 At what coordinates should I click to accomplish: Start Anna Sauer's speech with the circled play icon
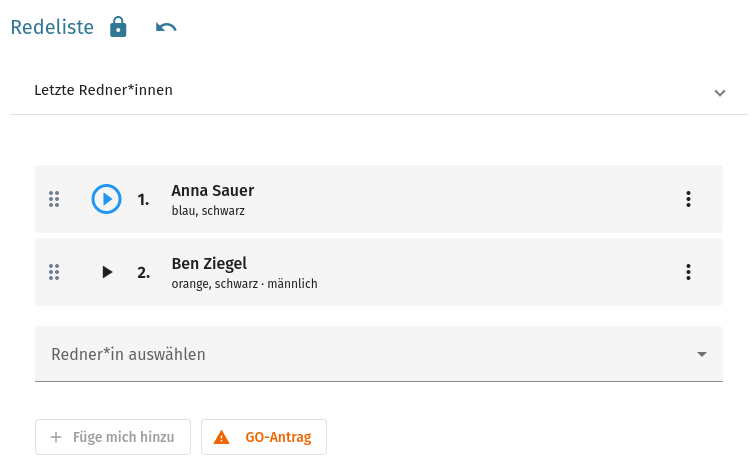106,199
